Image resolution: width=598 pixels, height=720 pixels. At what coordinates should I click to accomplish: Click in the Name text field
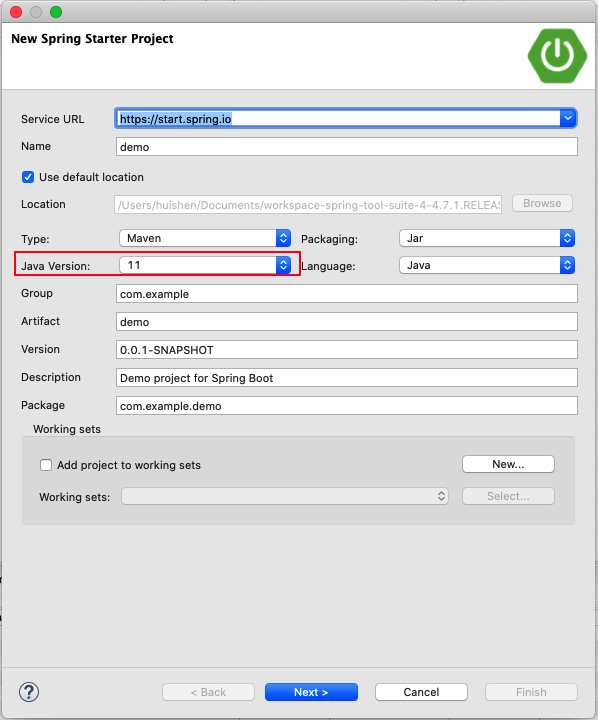coord(347,147)
